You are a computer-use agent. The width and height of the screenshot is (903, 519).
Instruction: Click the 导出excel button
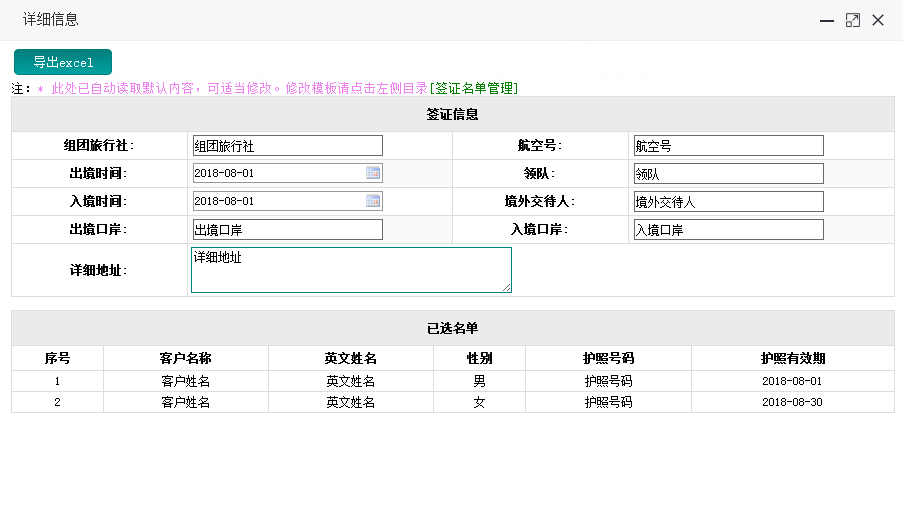[x=63, y=62]
